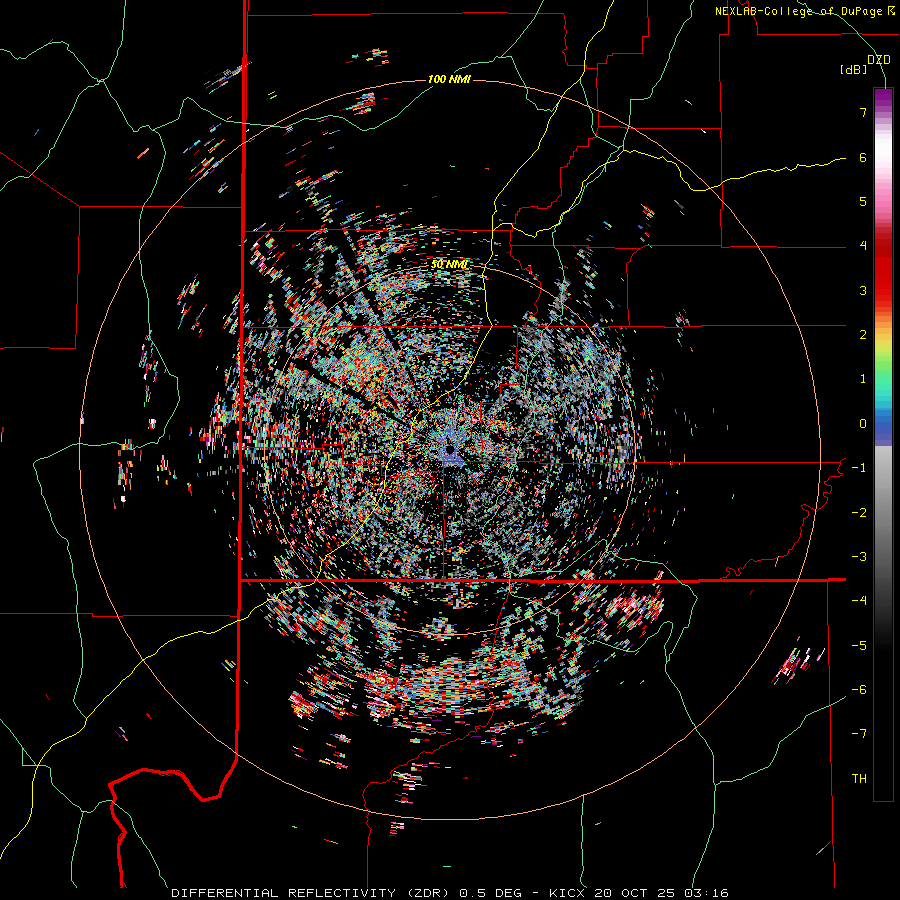This screenshot has height=900, width=900.
Task: Select the -3 label on the dB scale
Action: [859, 557]
